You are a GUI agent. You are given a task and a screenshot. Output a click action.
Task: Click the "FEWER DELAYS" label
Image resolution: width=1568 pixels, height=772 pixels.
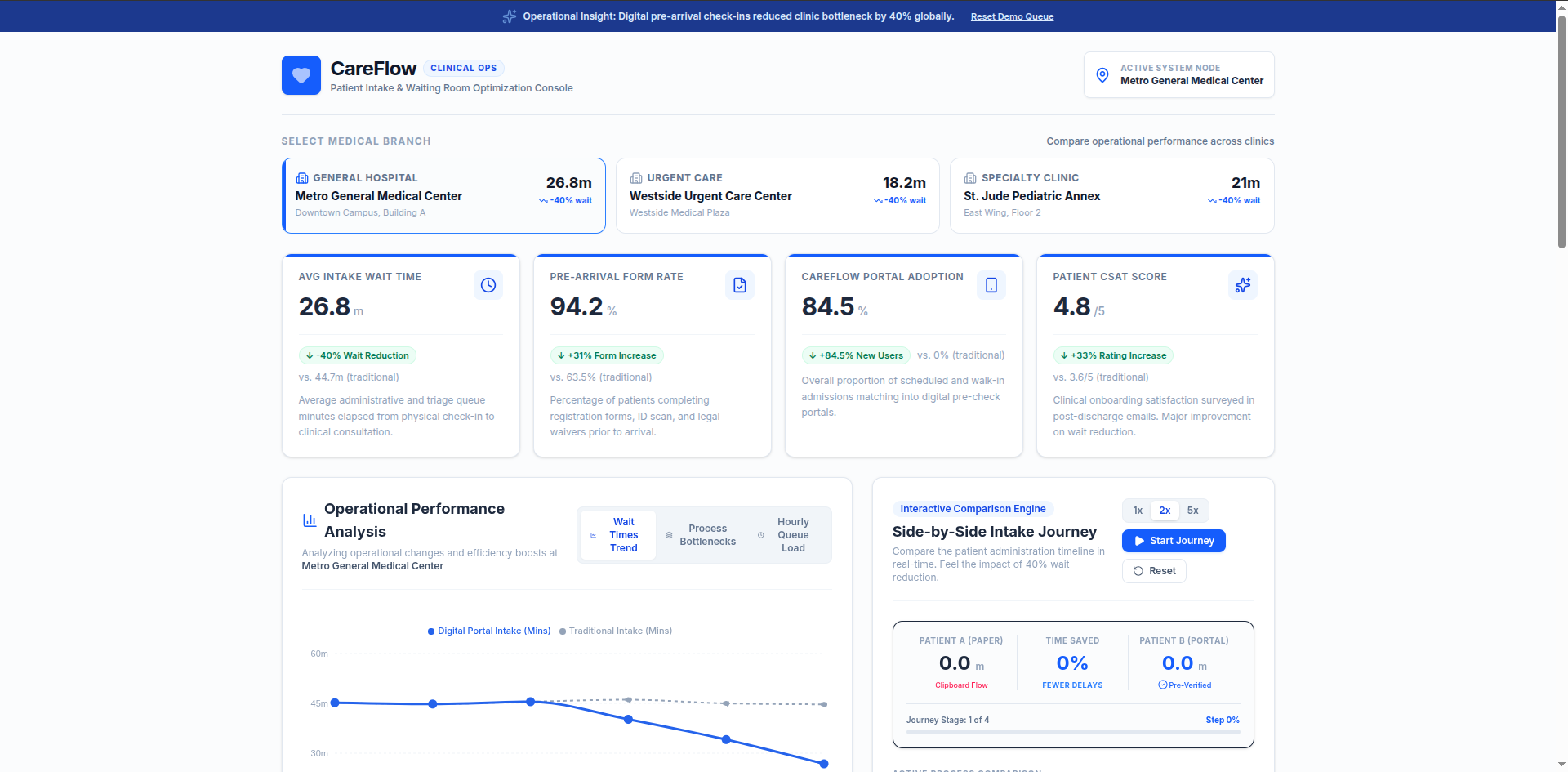[1072, 685]
